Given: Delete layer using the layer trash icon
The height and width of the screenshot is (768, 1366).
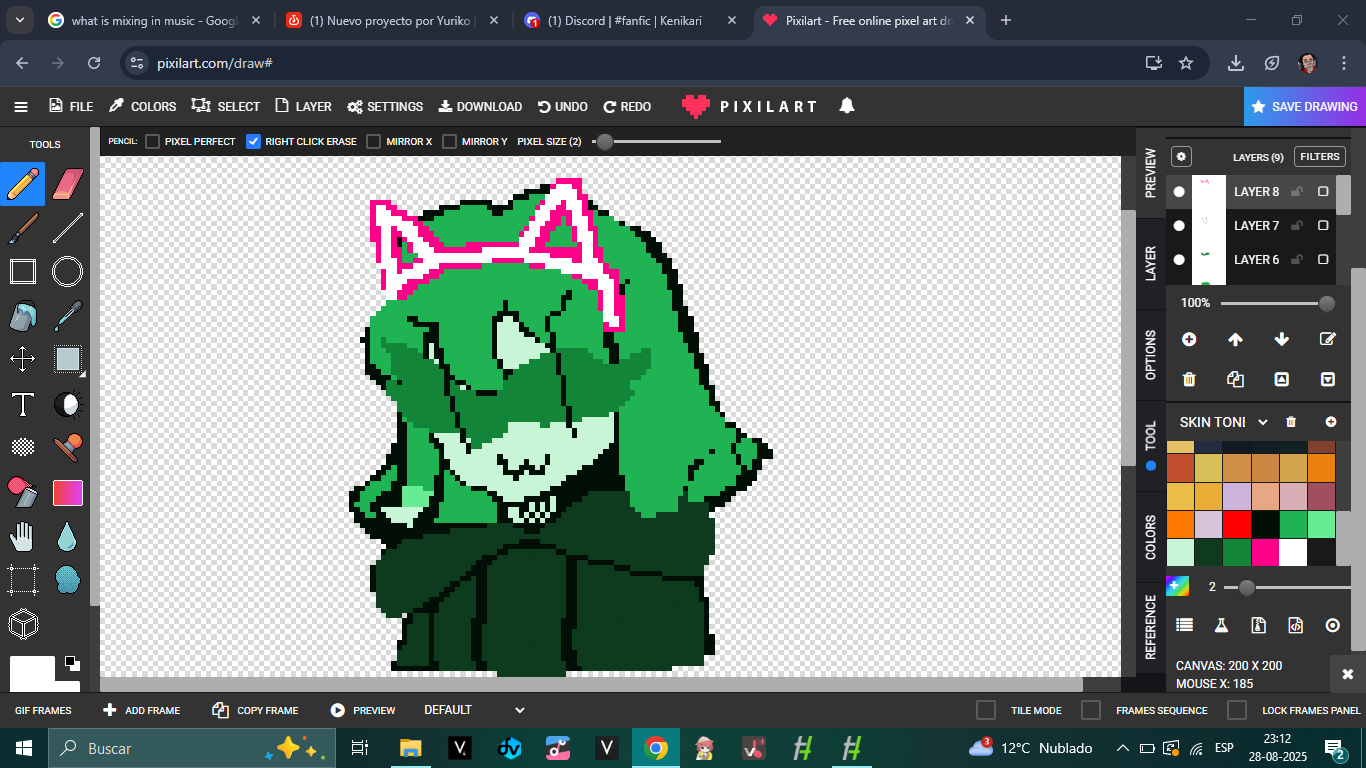Looking at the screenshot, I should click(1189, 380).
